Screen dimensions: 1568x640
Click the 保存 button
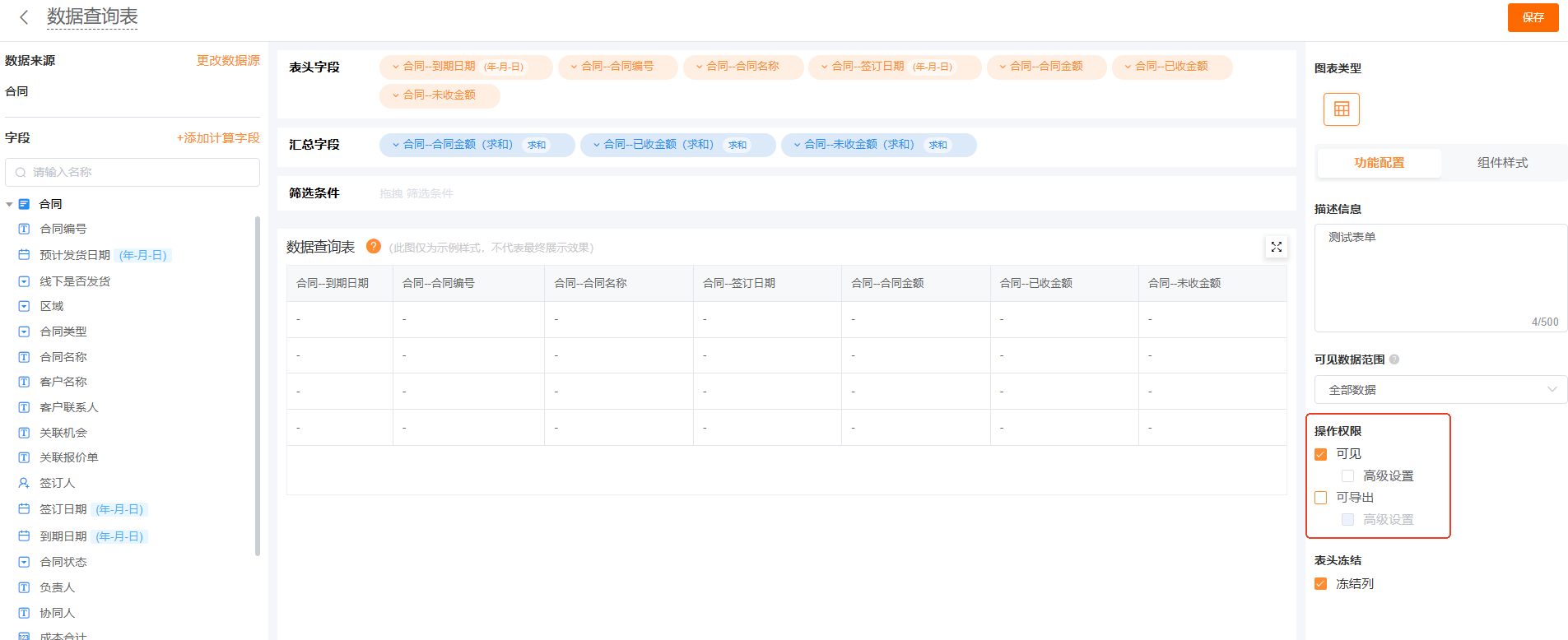(x=1533, y=17)
